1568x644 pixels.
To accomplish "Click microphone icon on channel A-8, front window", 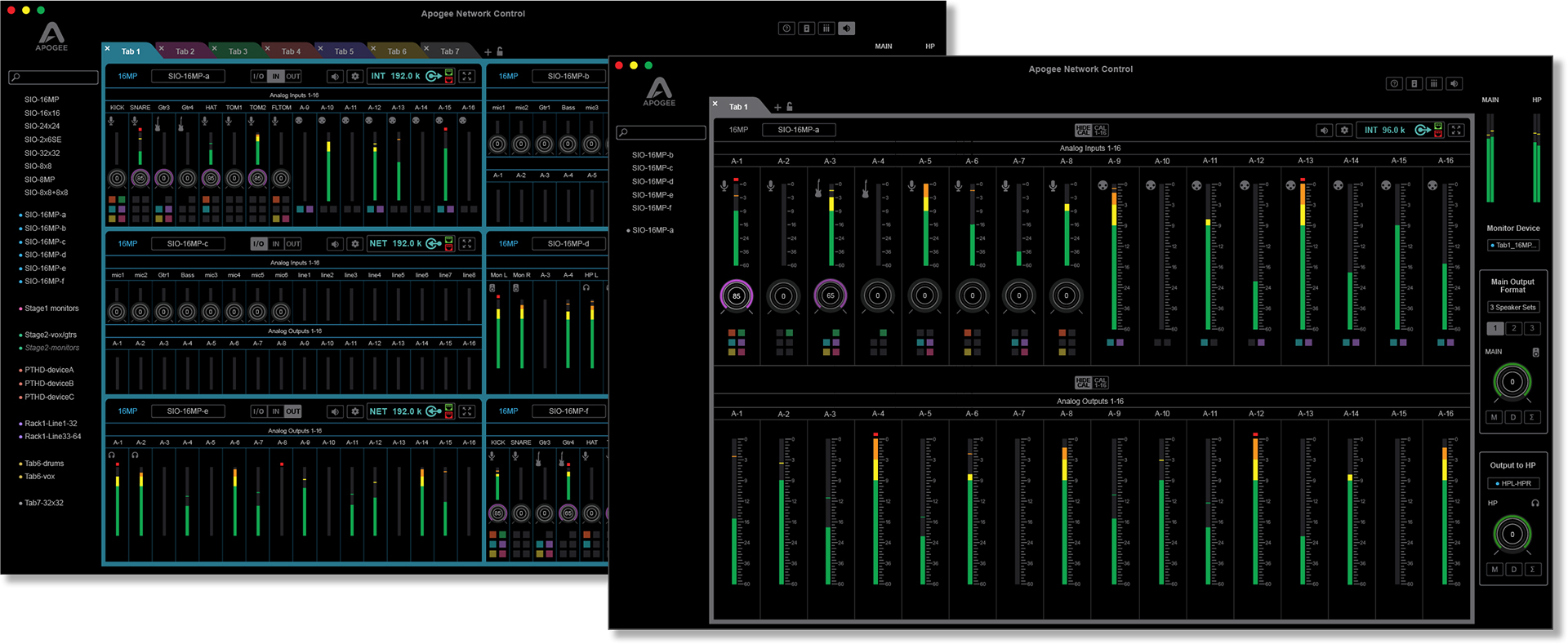I will point(1053,186).
